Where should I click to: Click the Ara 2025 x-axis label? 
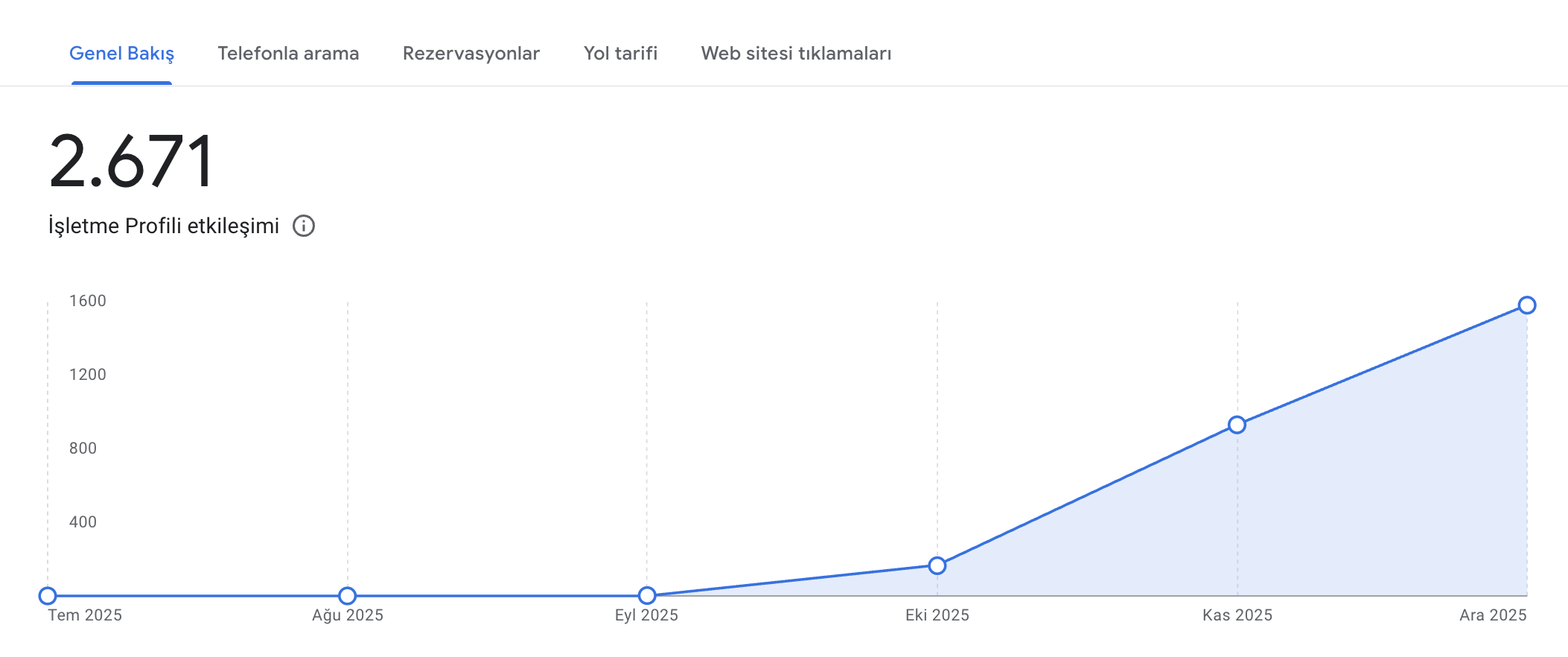point(1493,615)
